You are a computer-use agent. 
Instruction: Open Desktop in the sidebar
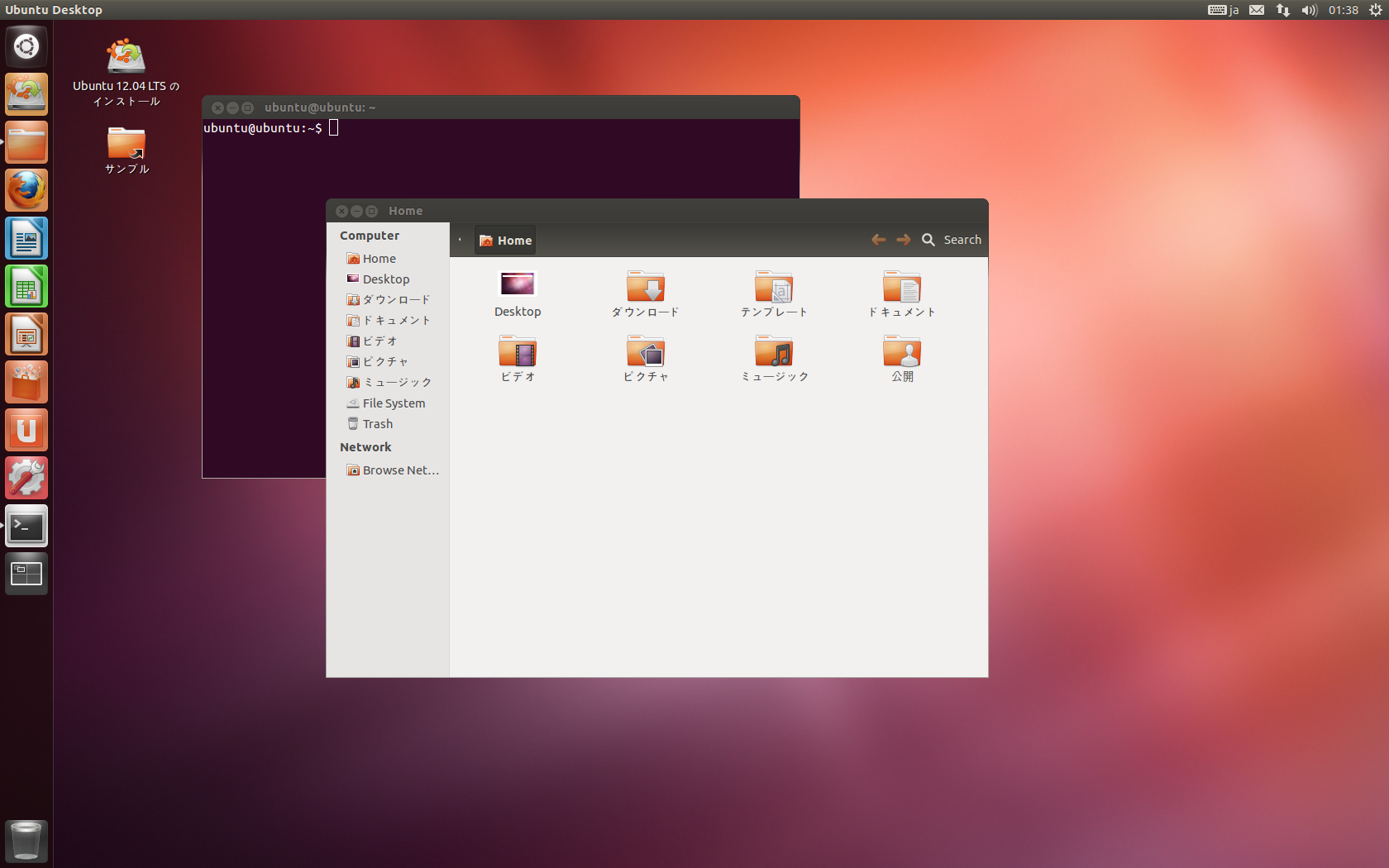tap(388, 279)
